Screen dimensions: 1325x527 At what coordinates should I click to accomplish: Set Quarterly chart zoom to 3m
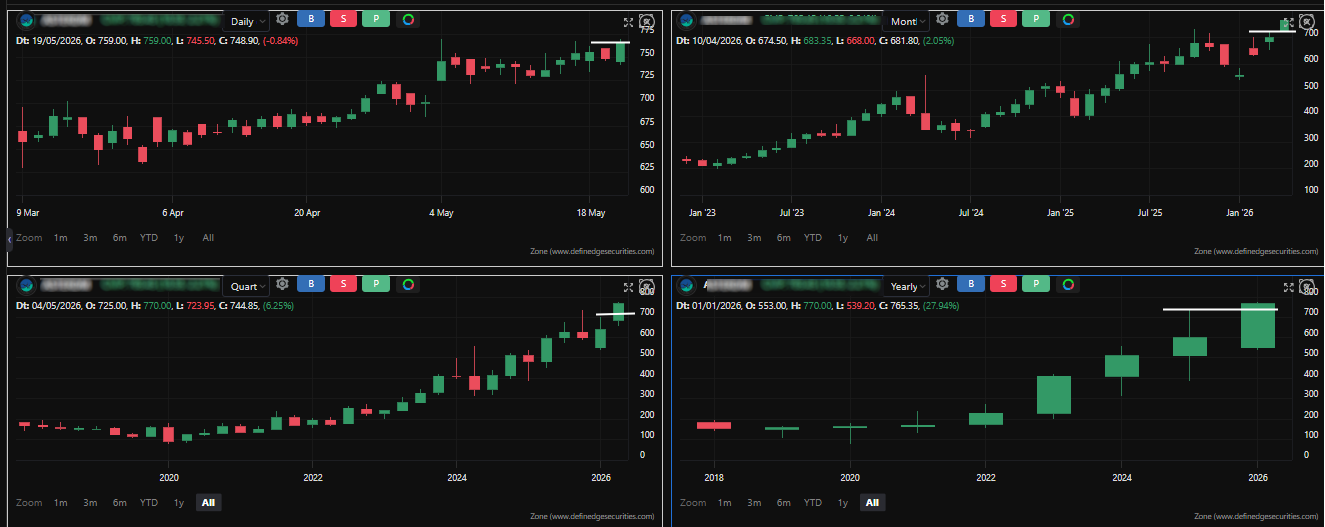tap(90, 503)
